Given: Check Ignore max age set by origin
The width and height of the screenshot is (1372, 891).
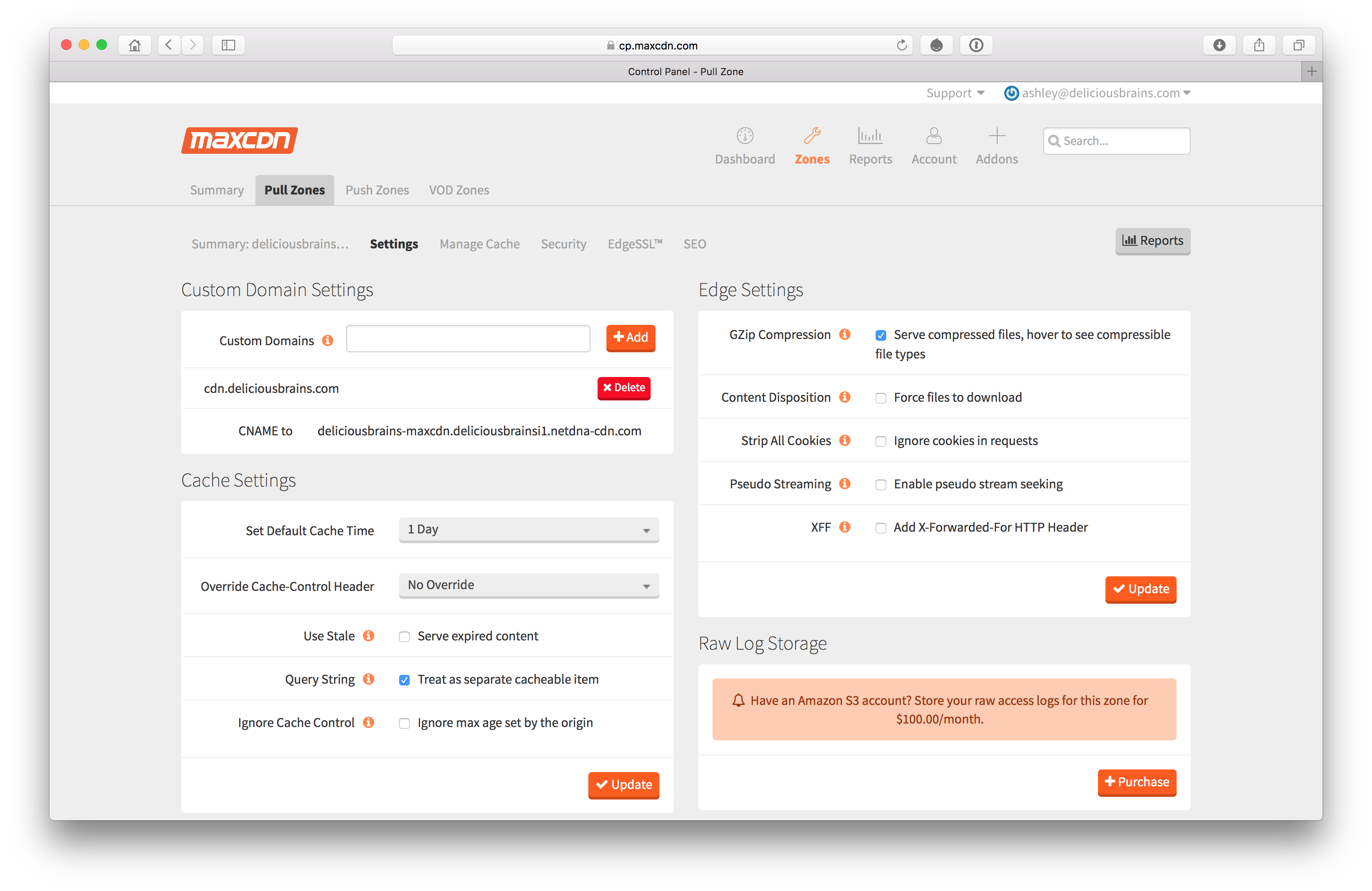Looking at the screenshot, I should point(404,723).
